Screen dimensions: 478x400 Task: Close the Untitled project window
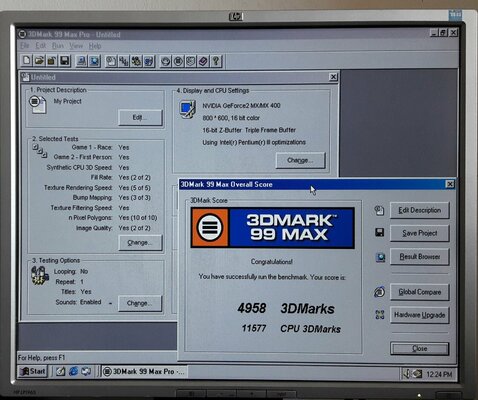click(333, 77)
